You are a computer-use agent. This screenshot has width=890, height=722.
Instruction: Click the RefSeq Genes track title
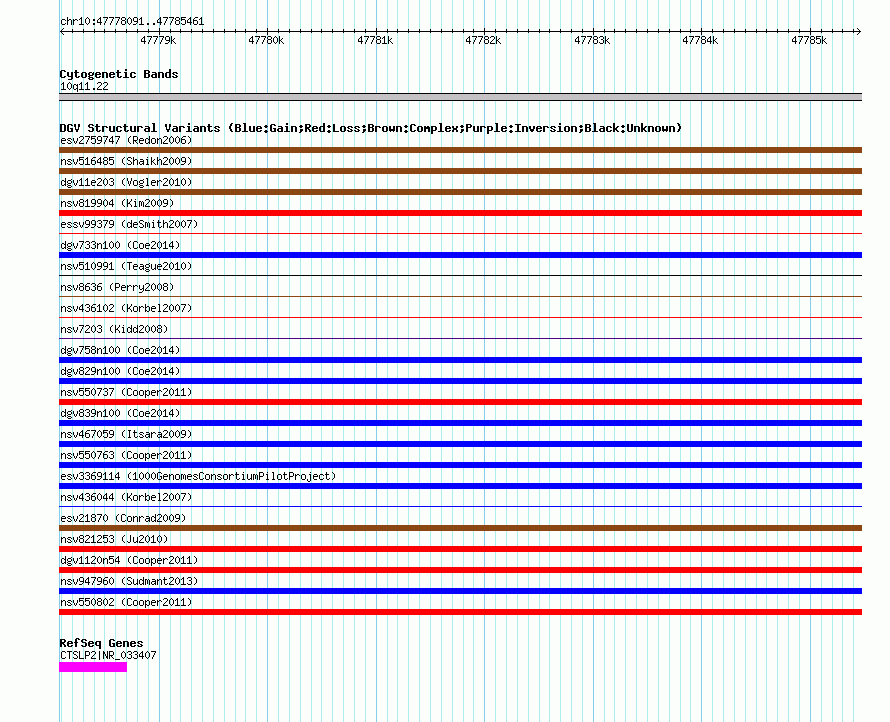click(101, 643)
